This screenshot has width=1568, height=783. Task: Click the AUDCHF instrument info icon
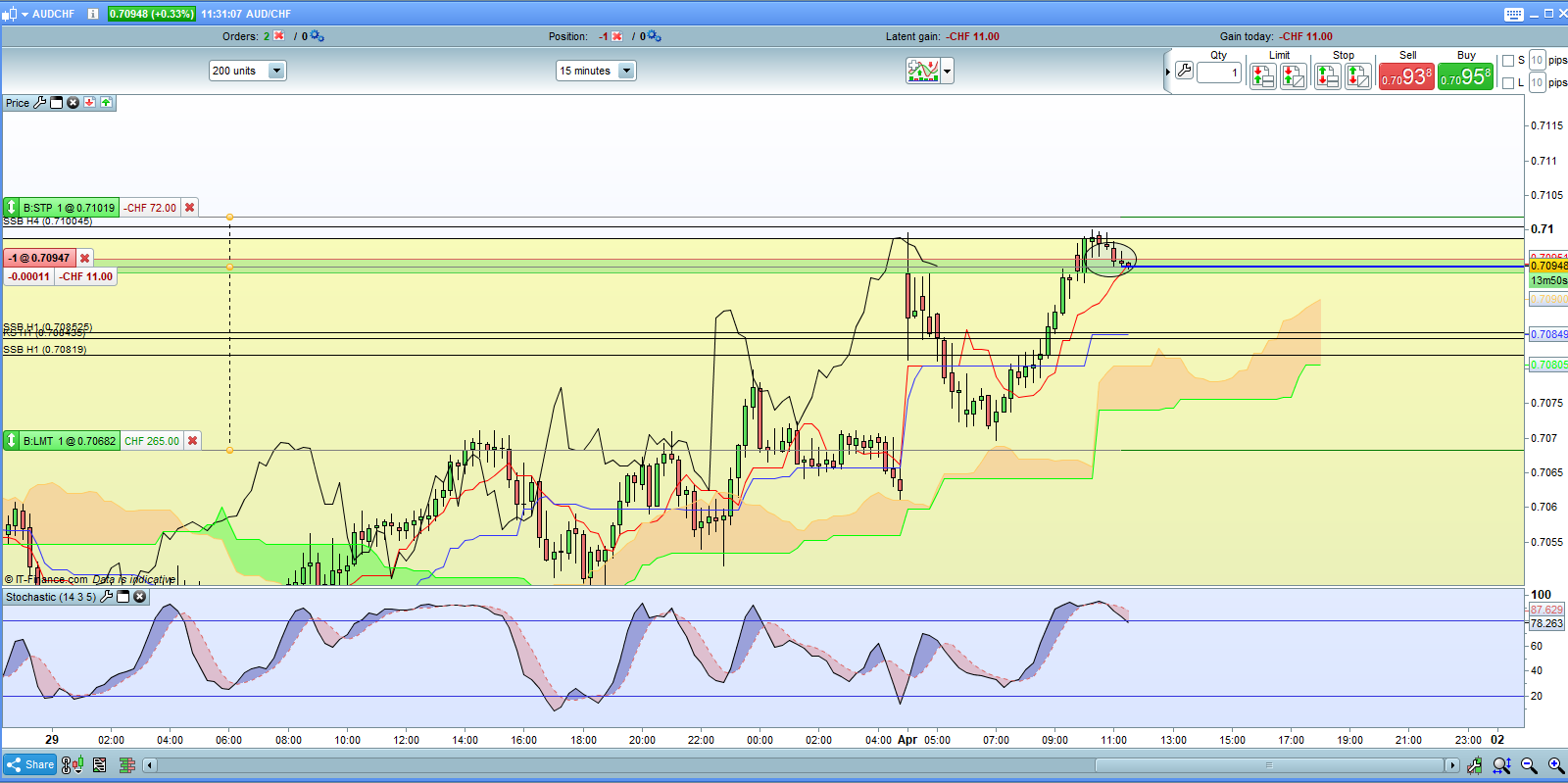click(x=93, y=14)
